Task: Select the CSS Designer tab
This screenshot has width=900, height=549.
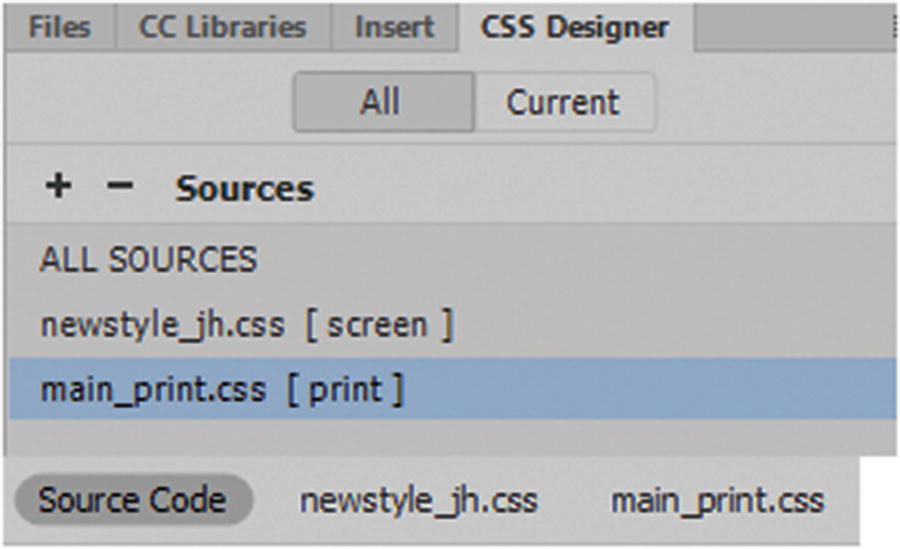Action: 575,27
